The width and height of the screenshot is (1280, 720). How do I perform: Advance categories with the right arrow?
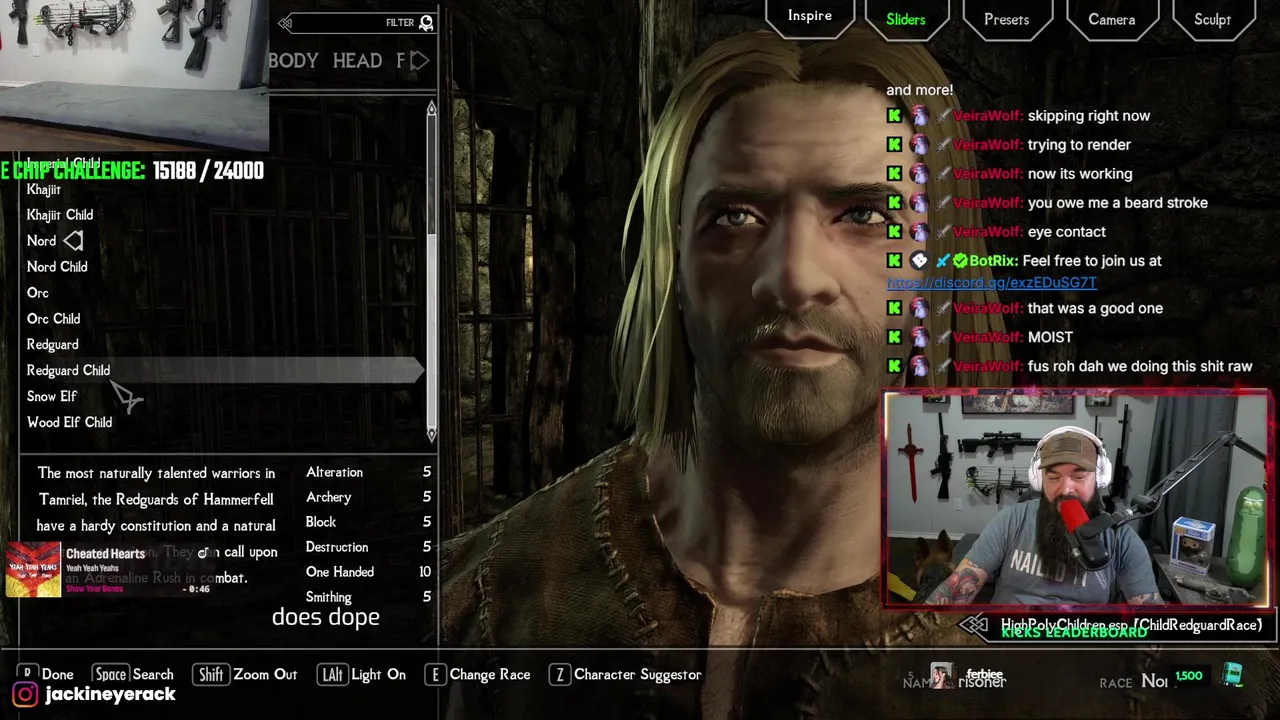coord(420,61)
